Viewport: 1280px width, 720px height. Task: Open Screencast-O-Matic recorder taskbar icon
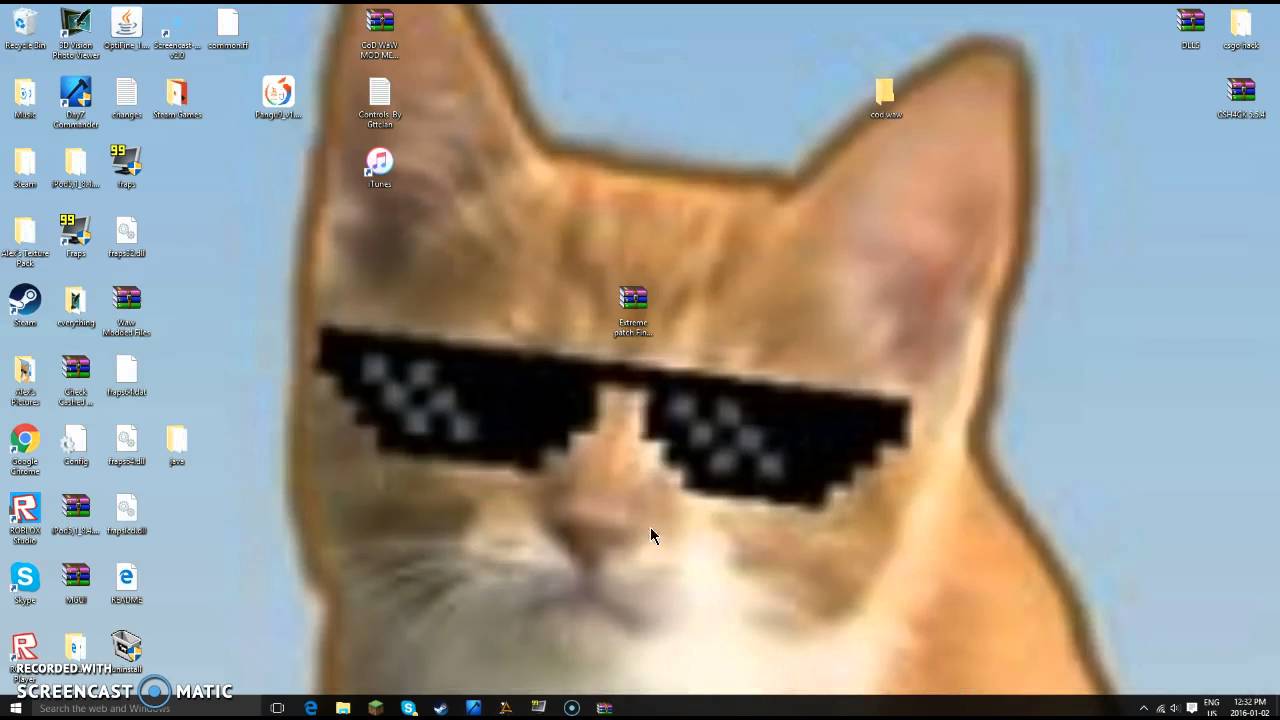(572, 708)
